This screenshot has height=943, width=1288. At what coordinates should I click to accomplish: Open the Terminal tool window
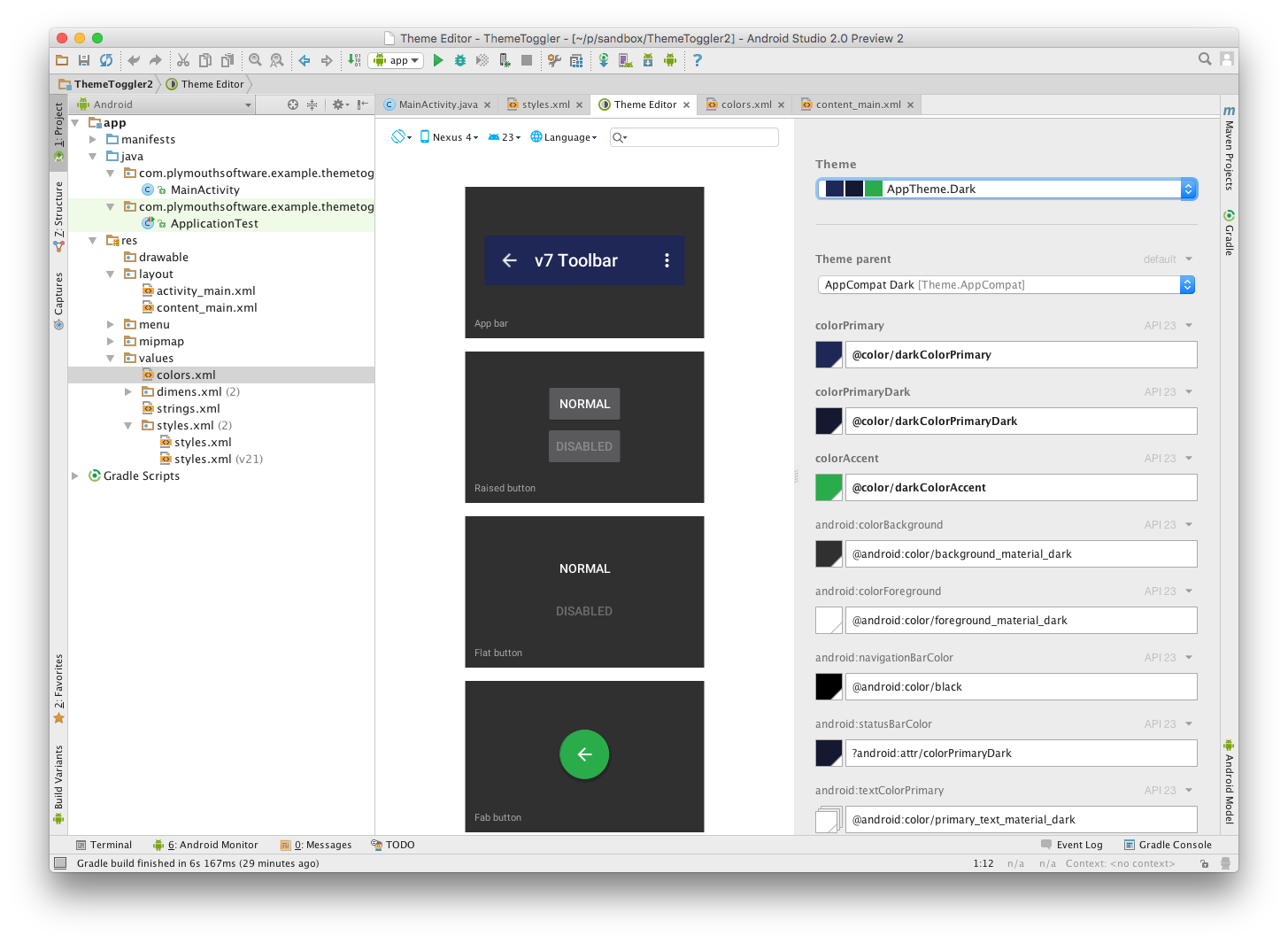pos(104,845)
